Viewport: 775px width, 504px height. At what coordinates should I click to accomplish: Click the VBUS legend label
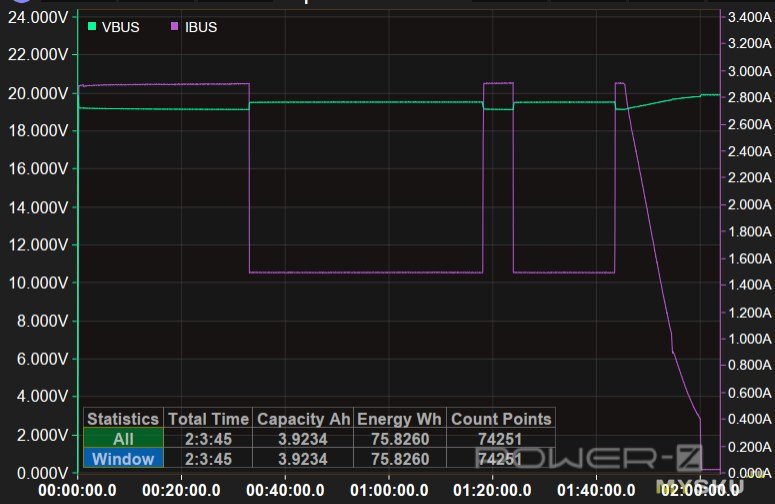pos(121,27)
